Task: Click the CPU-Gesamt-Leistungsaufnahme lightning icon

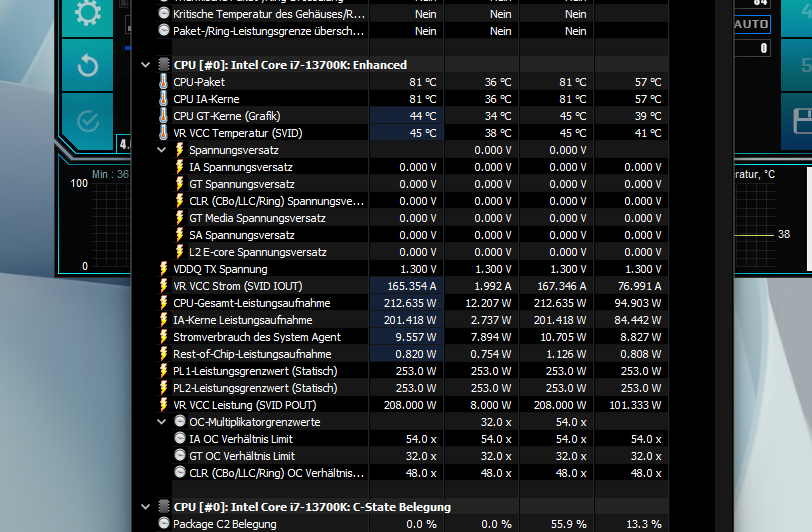Action: click(x=164, y=303)
